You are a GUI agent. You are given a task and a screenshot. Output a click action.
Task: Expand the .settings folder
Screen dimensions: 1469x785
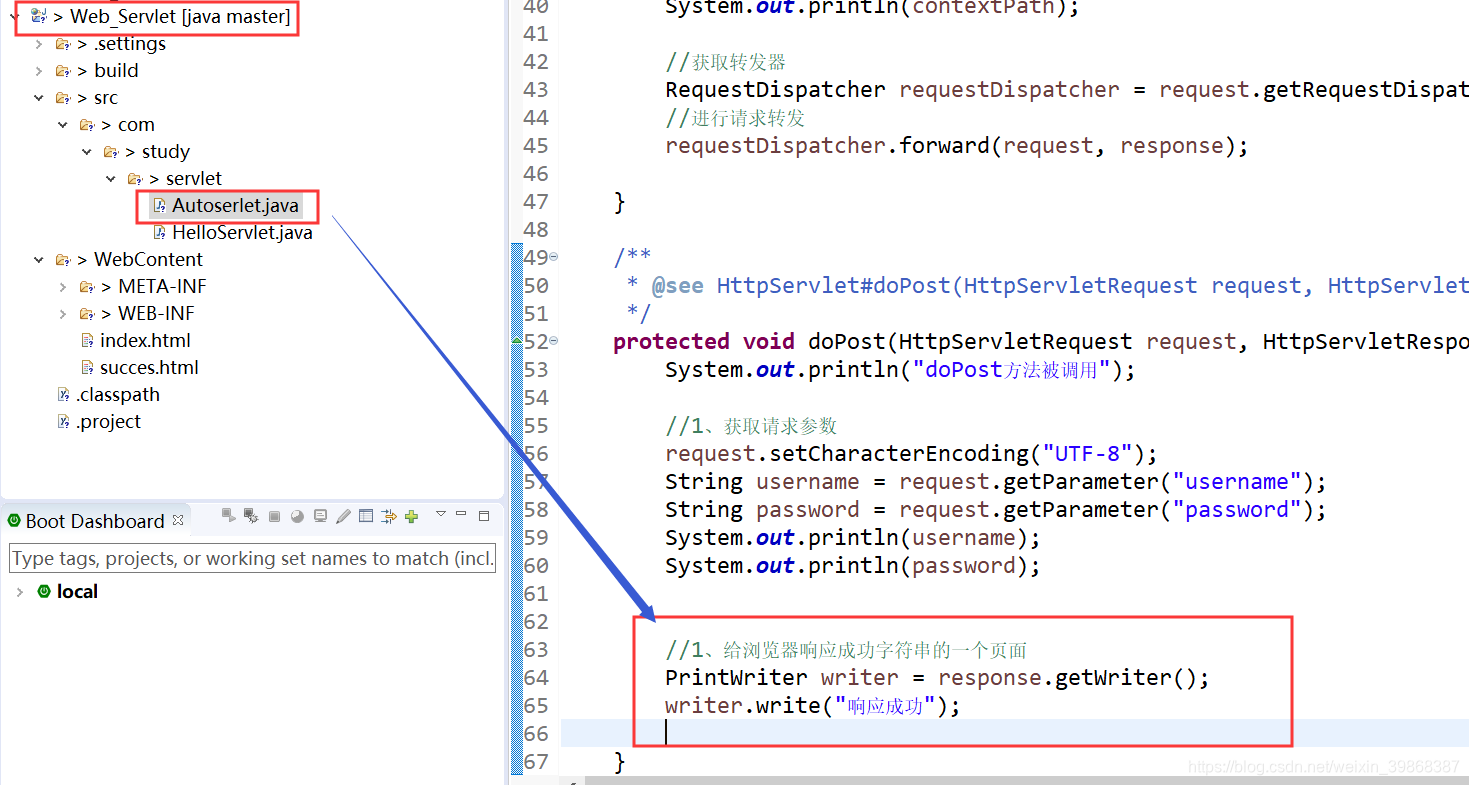[38, 44]
